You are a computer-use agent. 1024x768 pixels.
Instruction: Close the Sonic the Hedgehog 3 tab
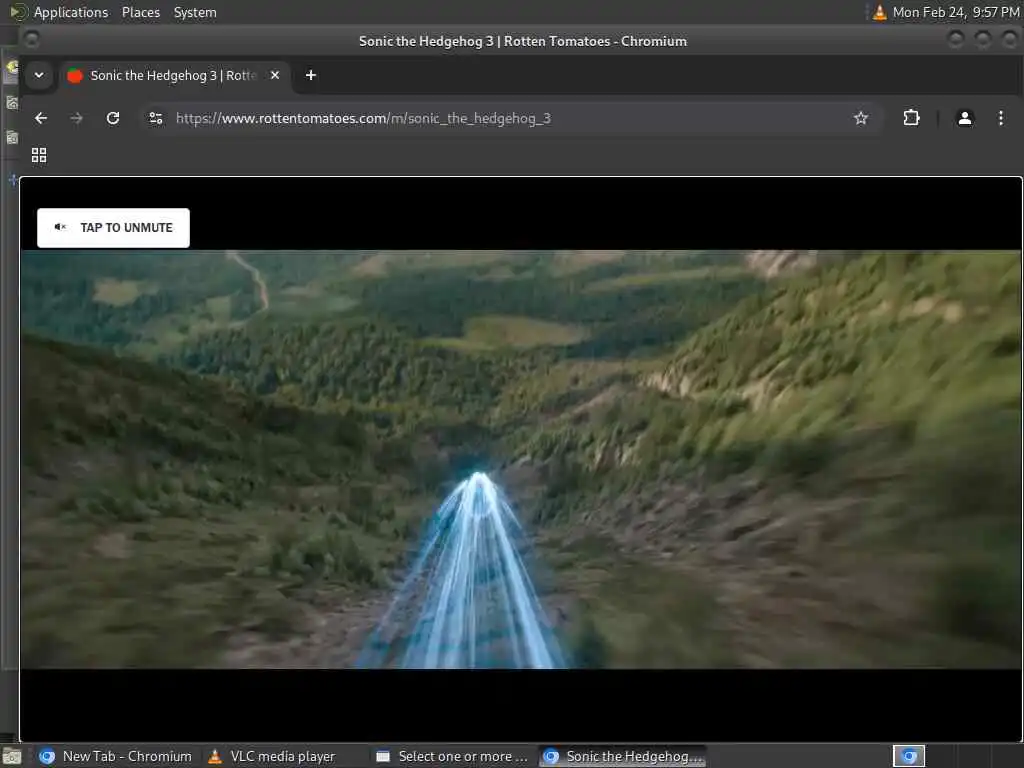(x=275, y=75)
